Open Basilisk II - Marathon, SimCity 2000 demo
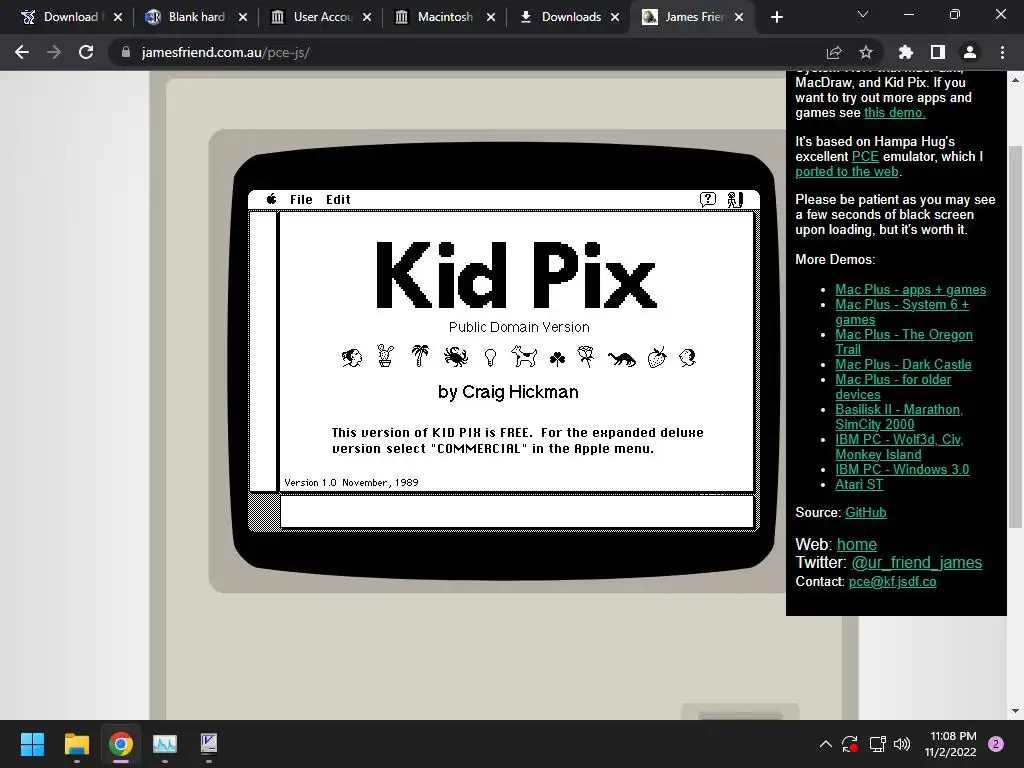 point(899,417)
